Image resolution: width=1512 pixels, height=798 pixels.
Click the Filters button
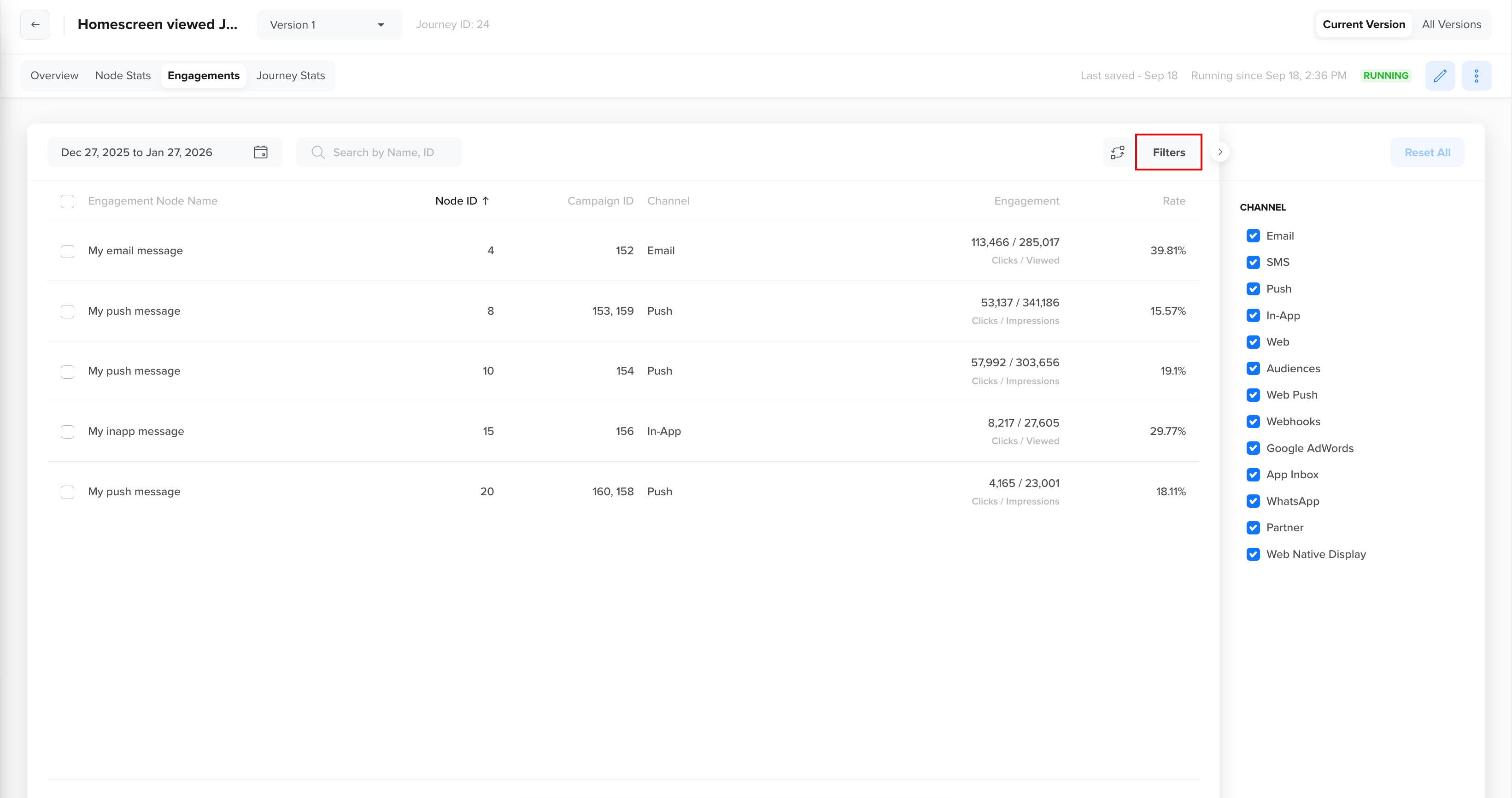pyautogui.click(x=1168, y=152)
